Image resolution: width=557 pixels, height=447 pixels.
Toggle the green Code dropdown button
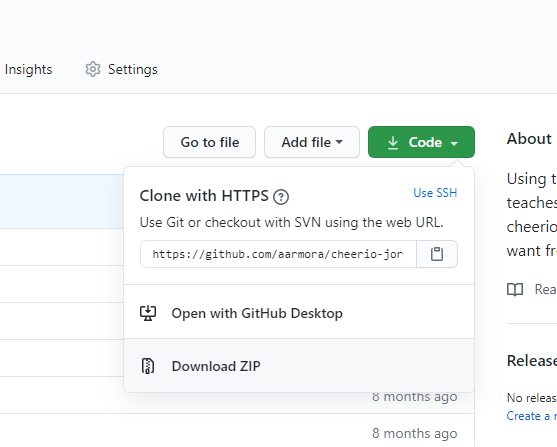pyautogui.click(x=421, y=142)
